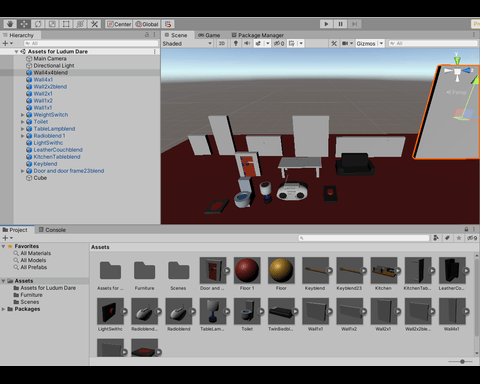The image size is (480, 384).
Task: Toggle 2D view mode
Action: coord(222,43)
